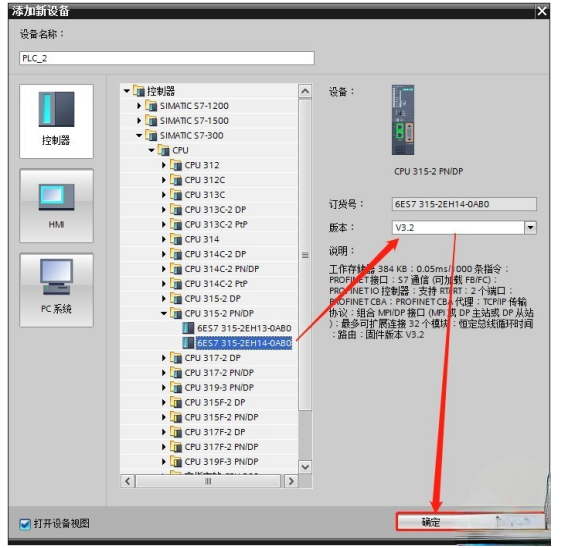Open the 版本 V3.2 dropdown

coord(530,228)
